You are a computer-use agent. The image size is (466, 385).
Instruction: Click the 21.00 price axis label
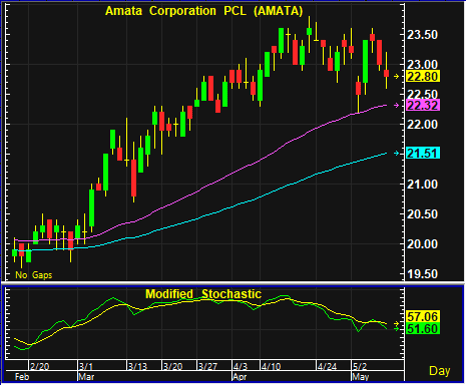click(x=422, y=184)
